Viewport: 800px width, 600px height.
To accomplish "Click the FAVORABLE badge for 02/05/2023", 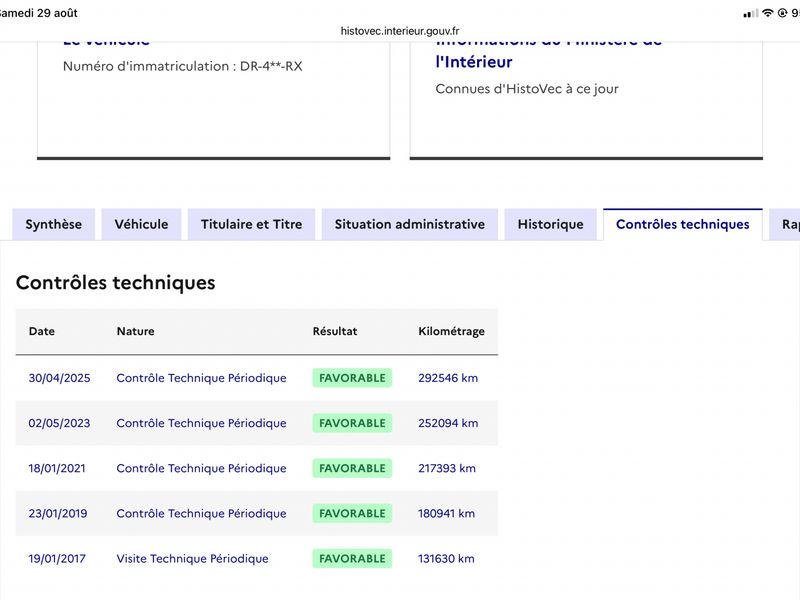I will (352, 423).
